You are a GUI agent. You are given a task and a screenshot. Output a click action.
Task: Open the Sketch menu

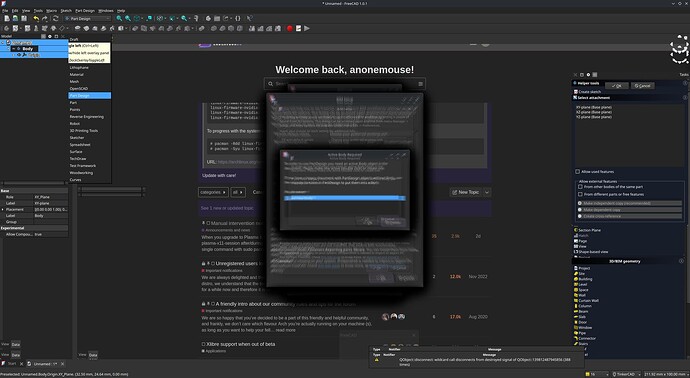[66, 11]
